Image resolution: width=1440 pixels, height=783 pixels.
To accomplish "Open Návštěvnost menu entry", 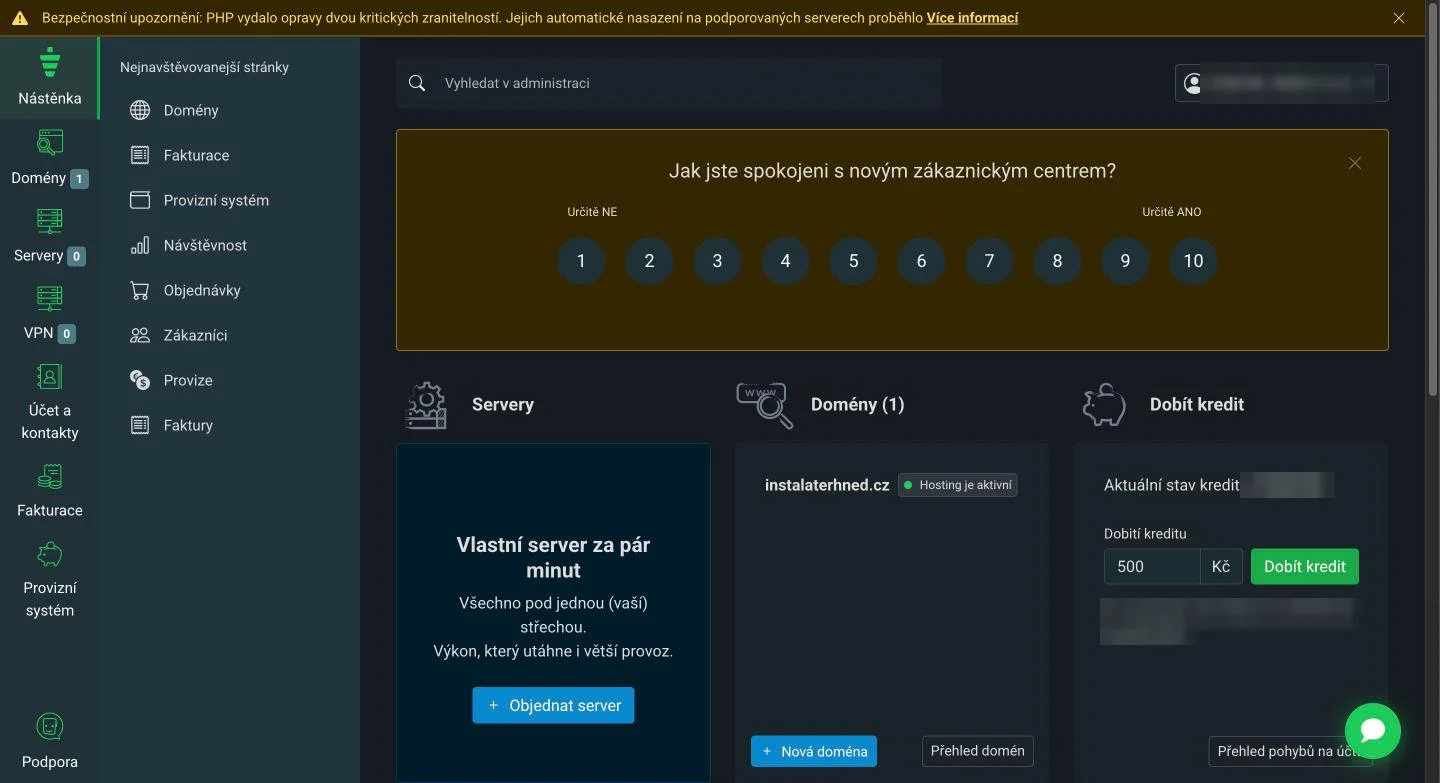I will [x=205, y=245].
